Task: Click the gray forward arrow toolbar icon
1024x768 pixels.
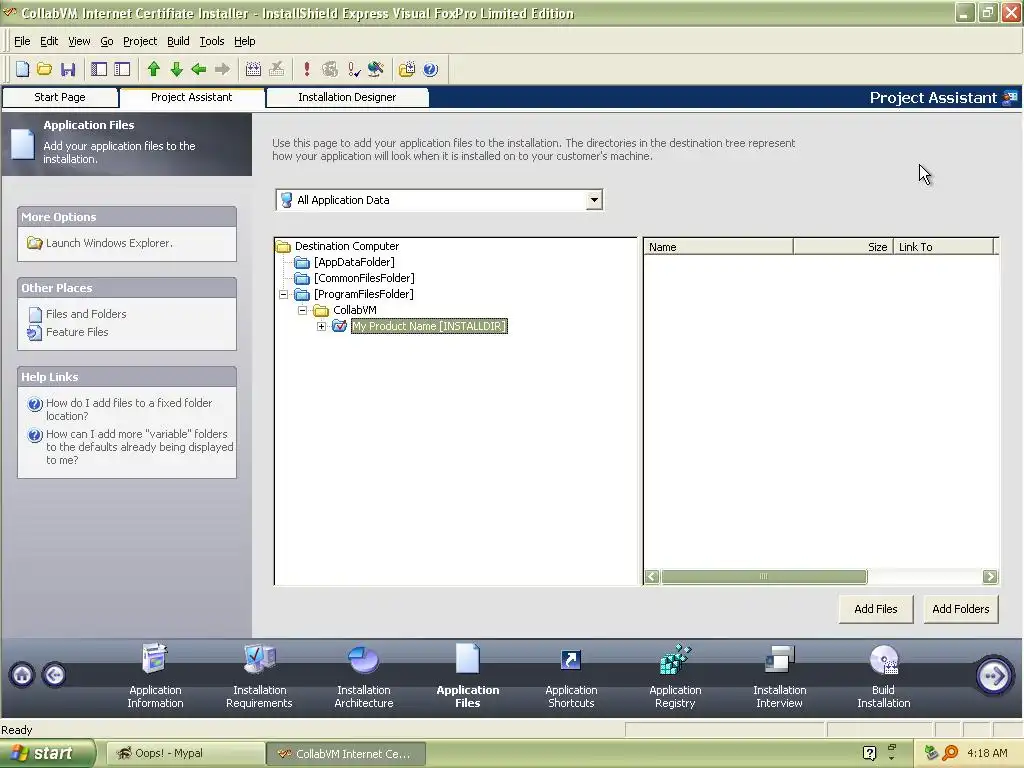Action: pos(222,69)
